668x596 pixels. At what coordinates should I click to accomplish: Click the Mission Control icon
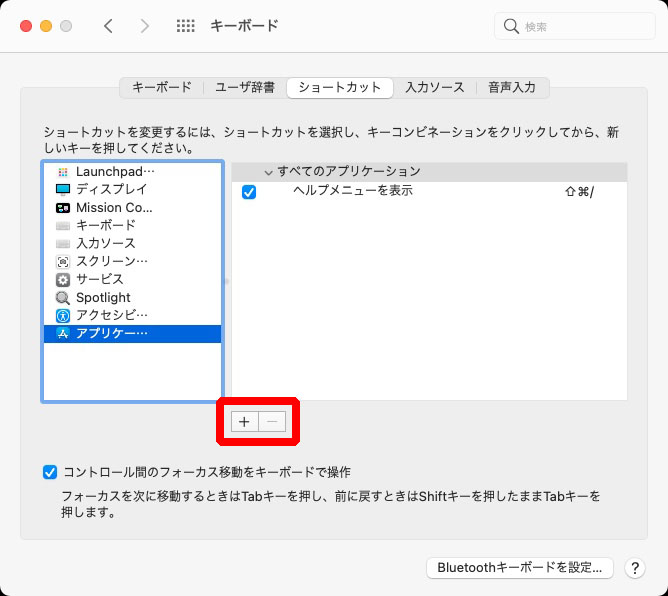(x=63, y=208)
